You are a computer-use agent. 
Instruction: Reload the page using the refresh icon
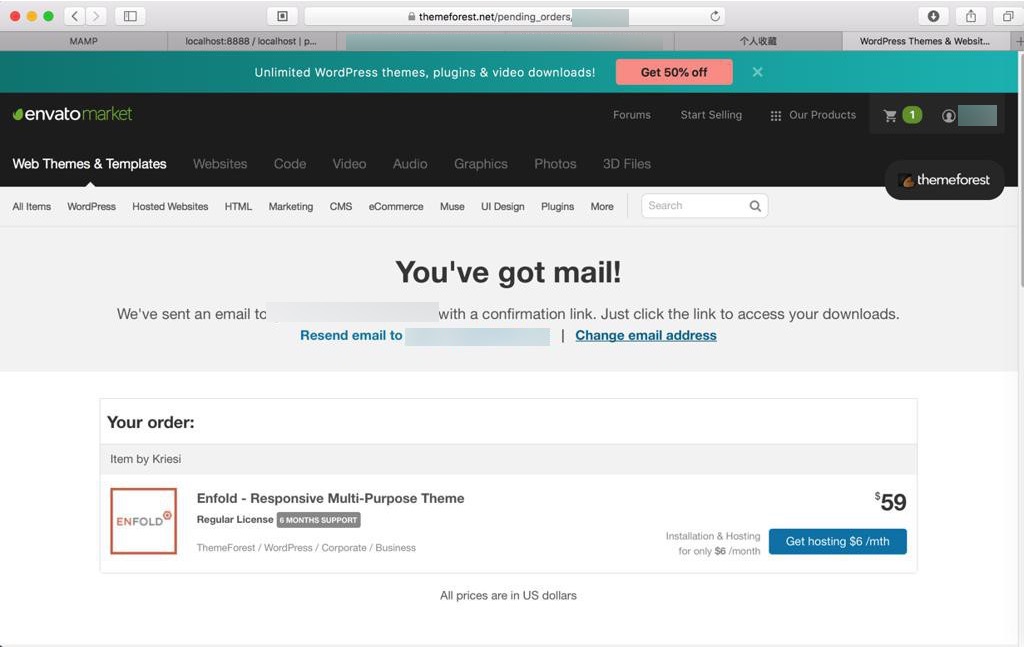715,16
